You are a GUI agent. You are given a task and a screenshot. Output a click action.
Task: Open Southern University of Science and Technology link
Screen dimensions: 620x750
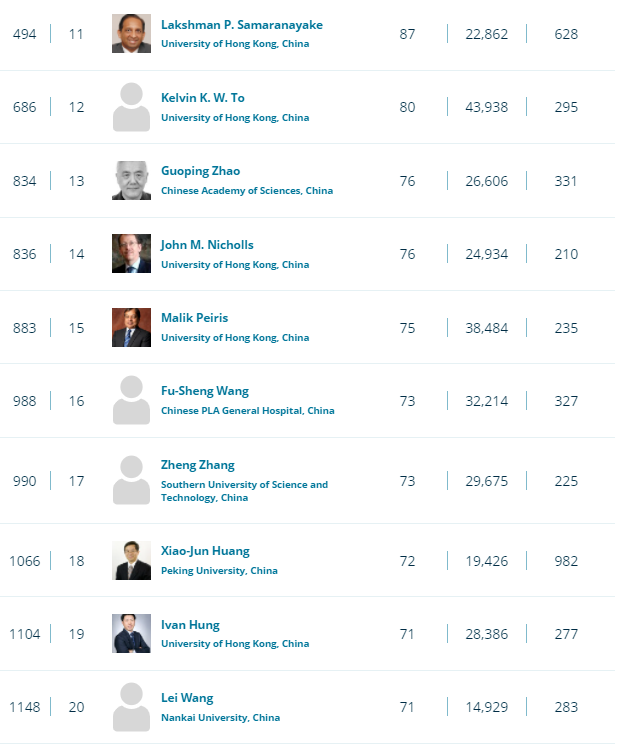click(244, 491)
